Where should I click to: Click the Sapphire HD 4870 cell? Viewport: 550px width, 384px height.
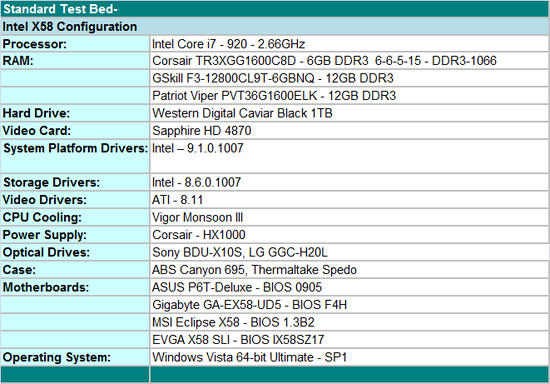pyautogui.click(x=349, y=131)
